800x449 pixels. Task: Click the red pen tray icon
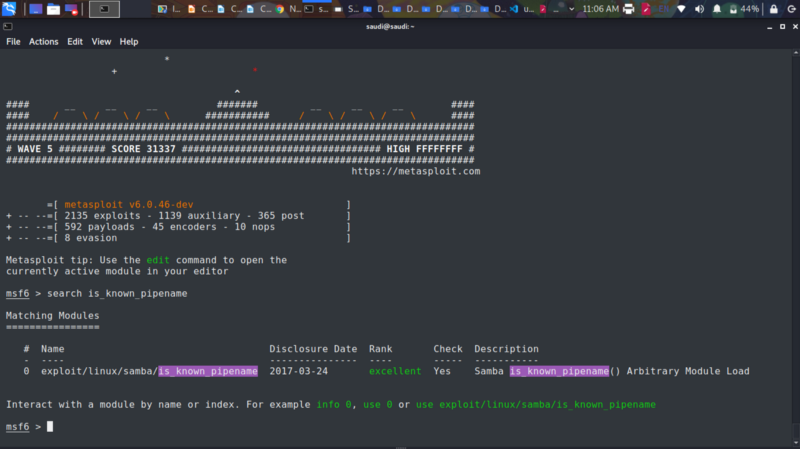coord(646,9)
